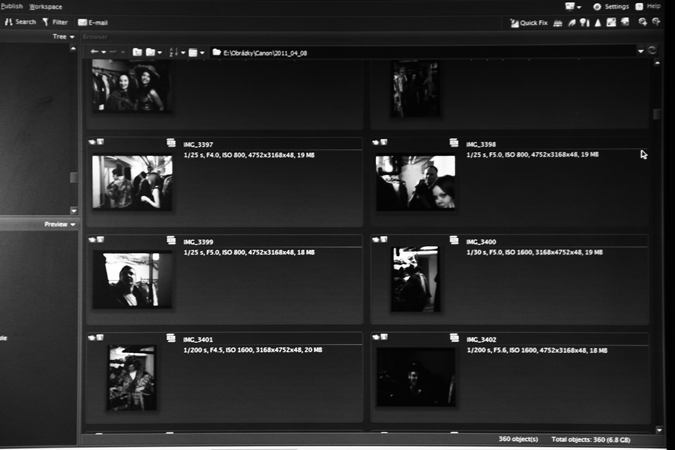
Task: Click the display mode icon
Action: click(193, 53)
